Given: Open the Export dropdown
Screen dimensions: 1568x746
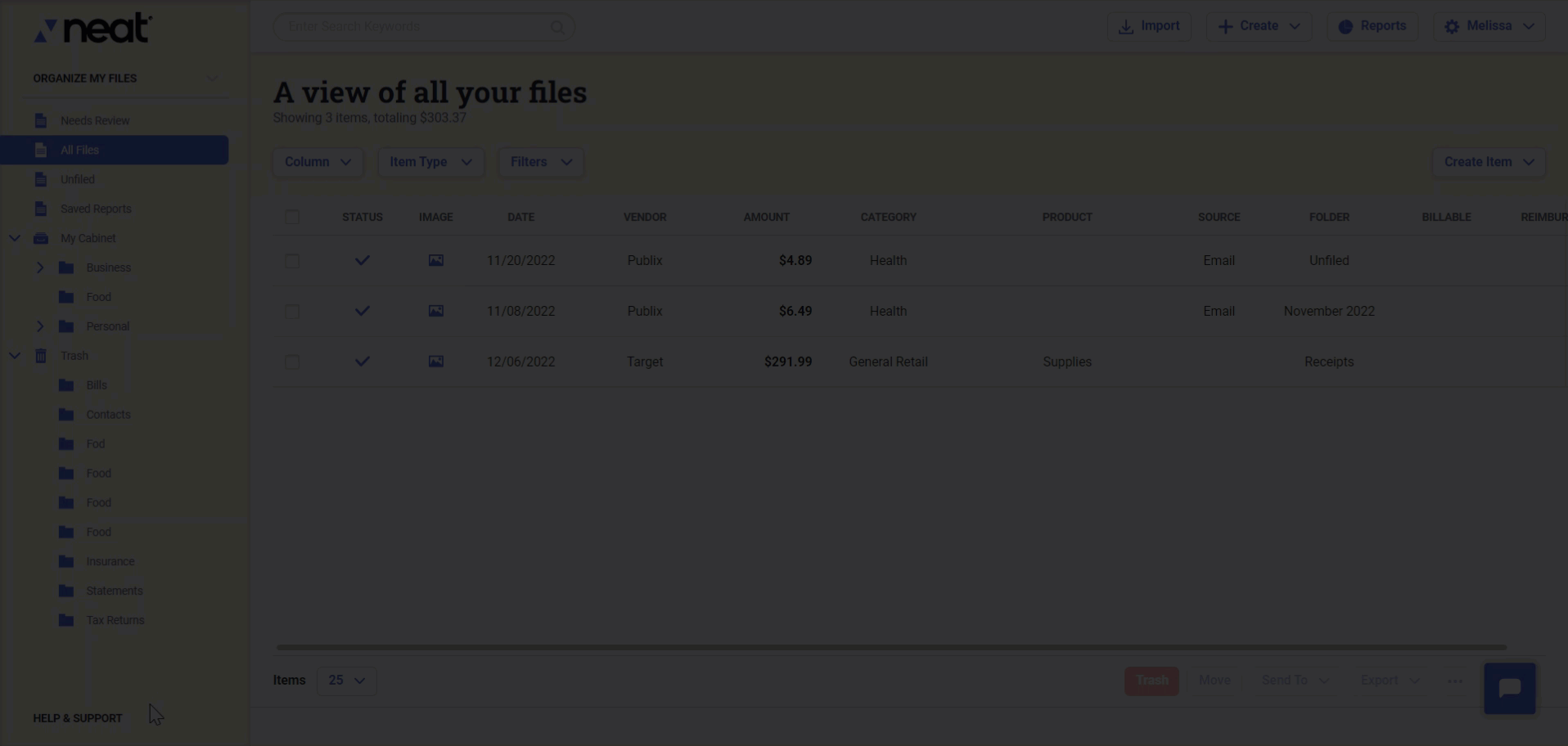Looking at the screenshot, I should [x=1390, y=681].
